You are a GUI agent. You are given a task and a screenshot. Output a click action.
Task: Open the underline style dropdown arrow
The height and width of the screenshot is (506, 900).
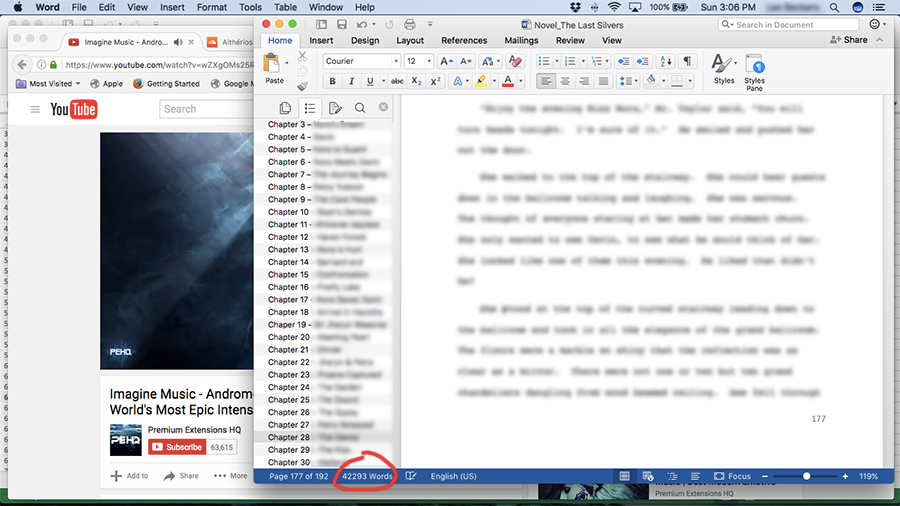pos(383,81)
